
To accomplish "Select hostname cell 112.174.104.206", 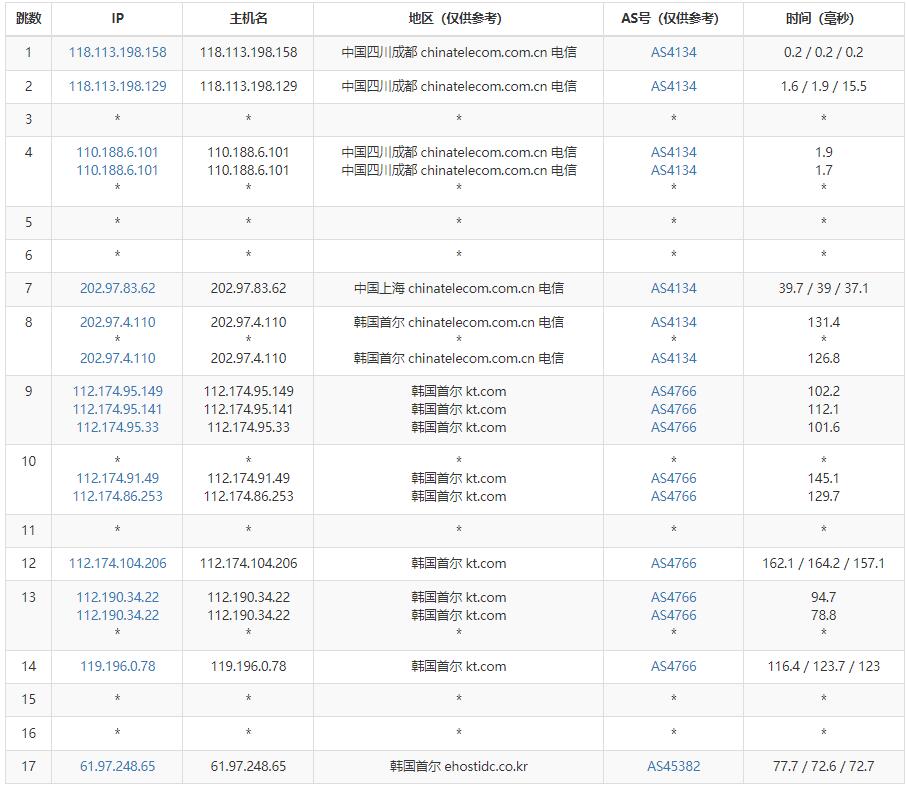I will point(248,563).
